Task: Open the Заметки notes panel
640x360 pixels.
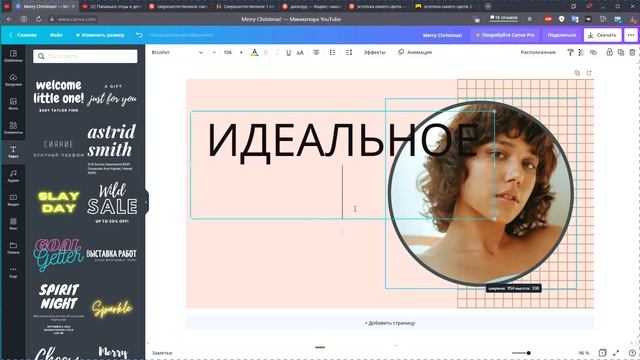Action: click(x=162, y=353)
